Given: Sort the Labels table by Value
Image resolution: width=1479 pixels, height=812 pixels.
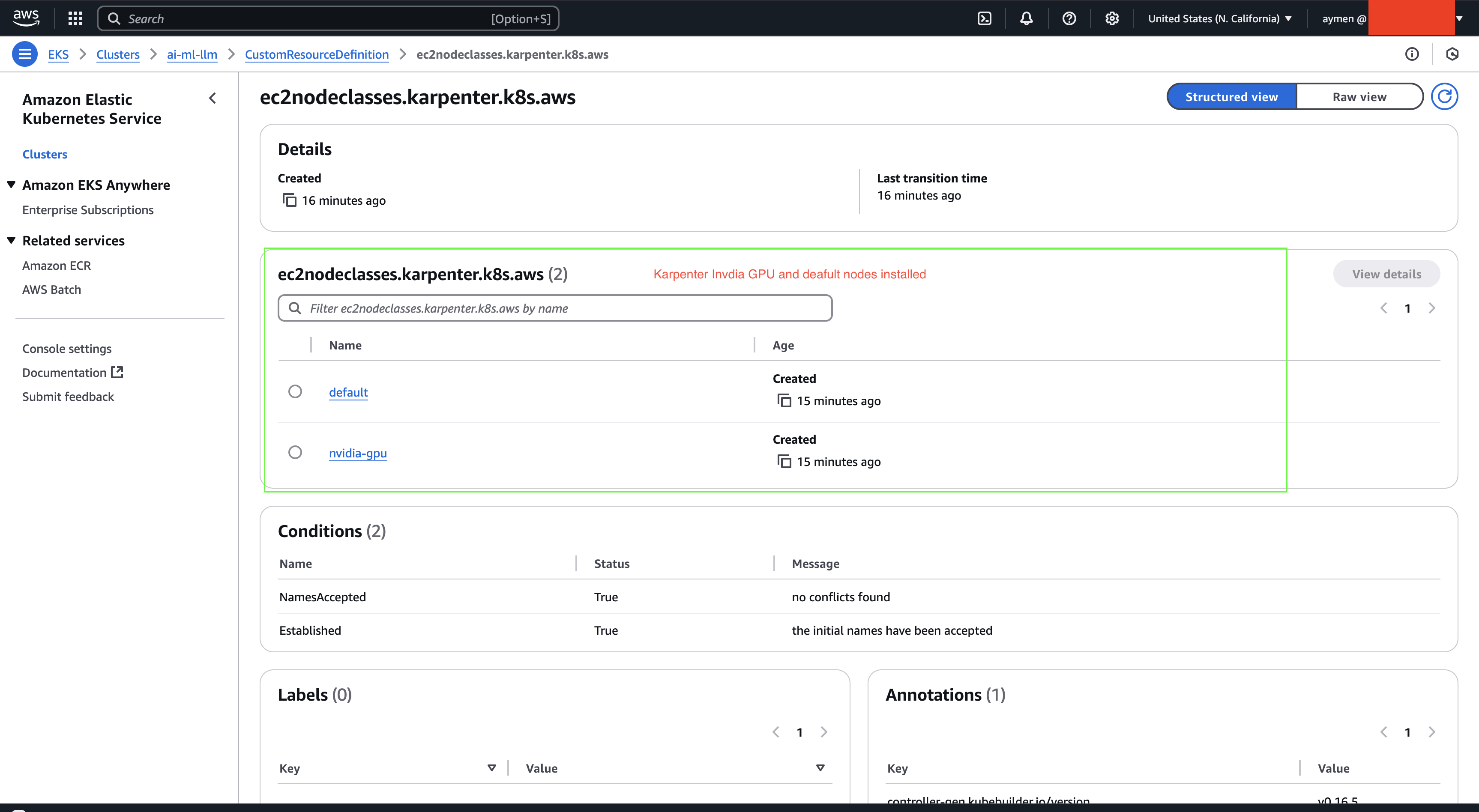Looking at the screenshot, I should coord(820,768).
